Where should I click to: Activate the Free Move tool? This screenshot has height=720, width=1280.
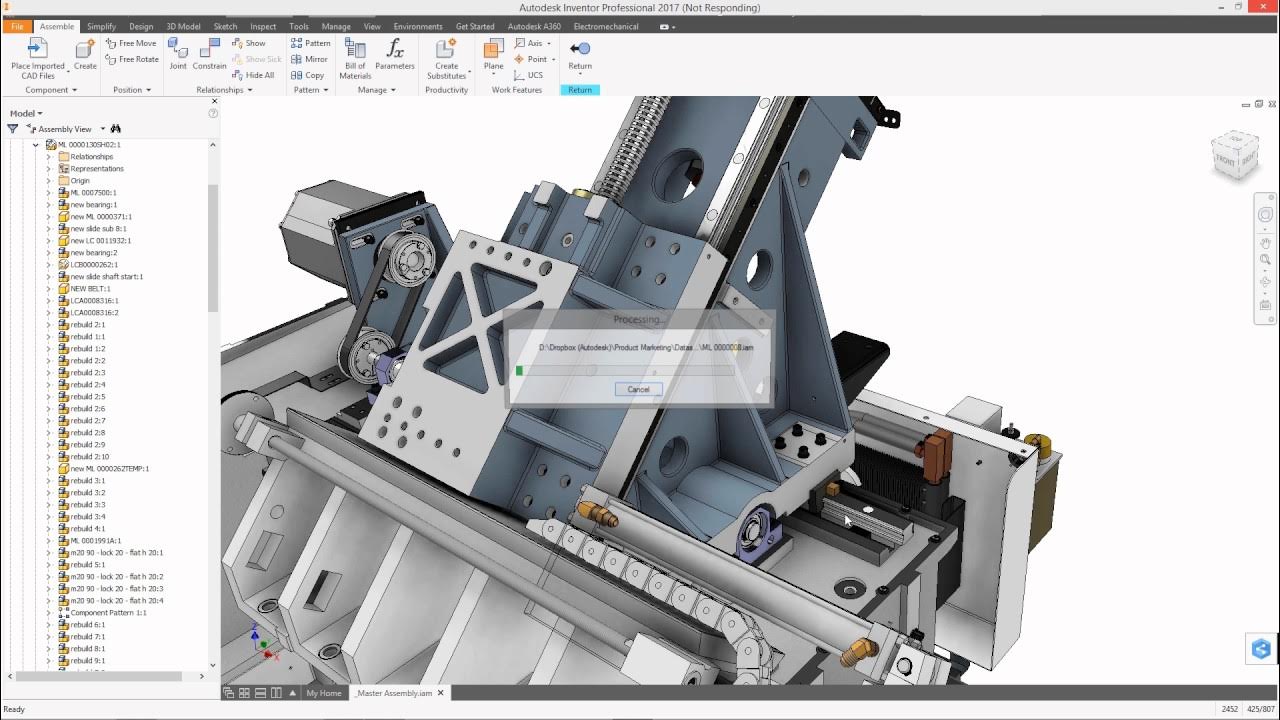131,43
